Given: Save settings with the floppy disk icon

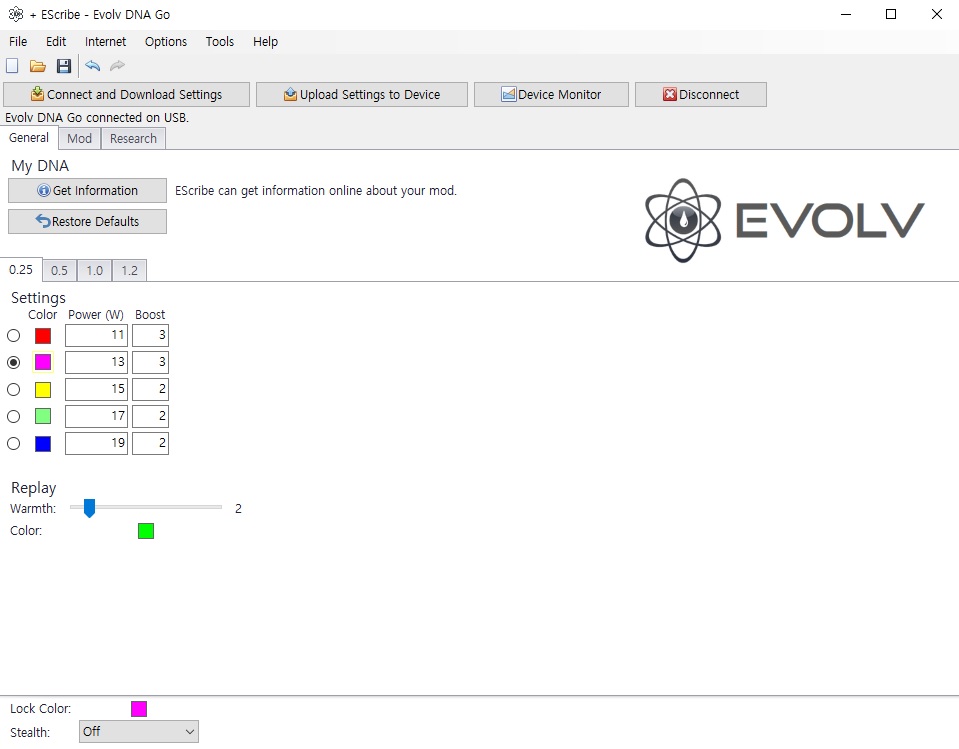Looking at the screenshot, I should (x=64, y=66).
